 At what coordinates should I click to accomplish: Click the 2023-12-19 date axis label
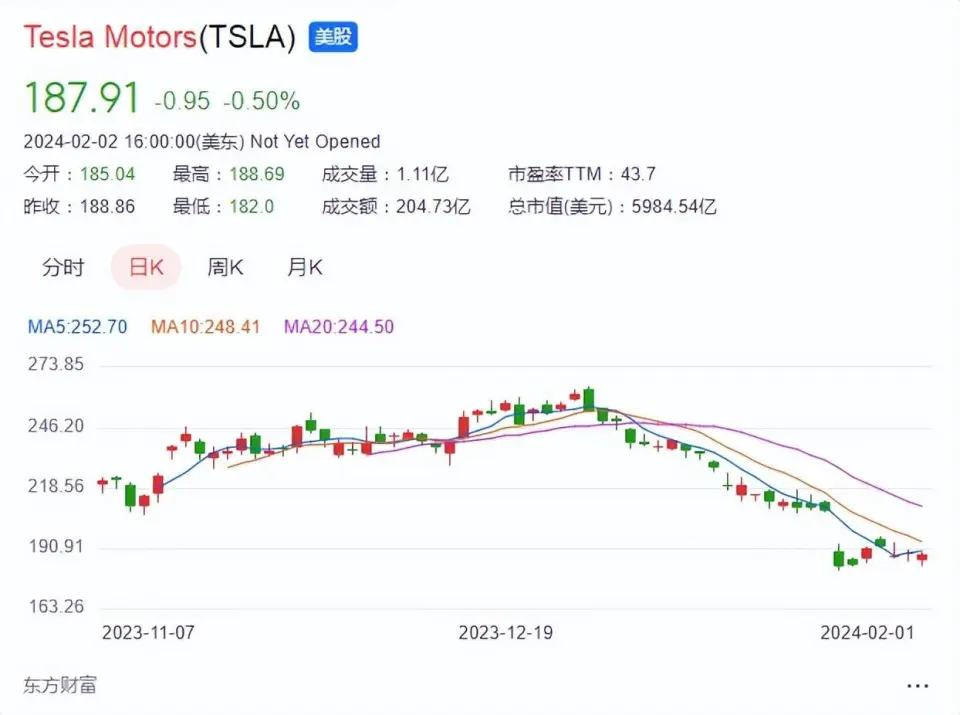pos(505,633)
